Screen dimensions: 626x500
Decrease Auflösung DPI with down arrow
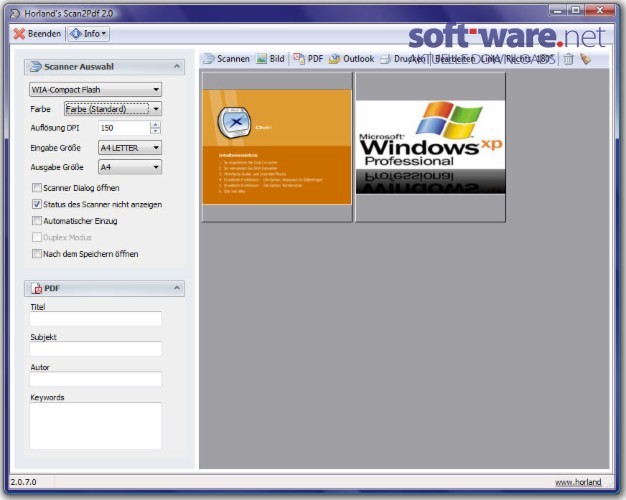tap(155, 131)
